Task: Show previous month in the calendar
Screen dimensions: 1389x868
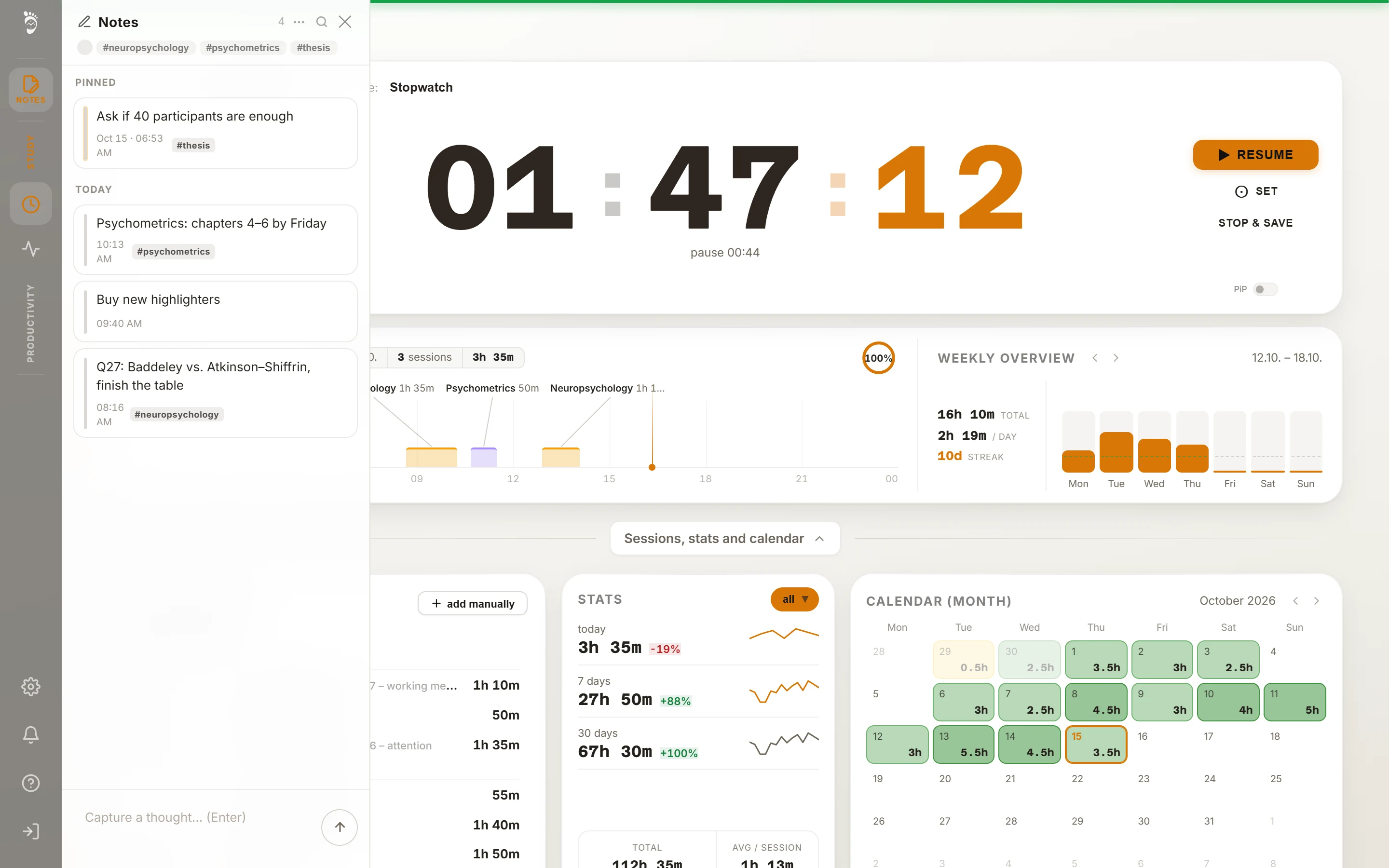Action: coord(1295,600)
